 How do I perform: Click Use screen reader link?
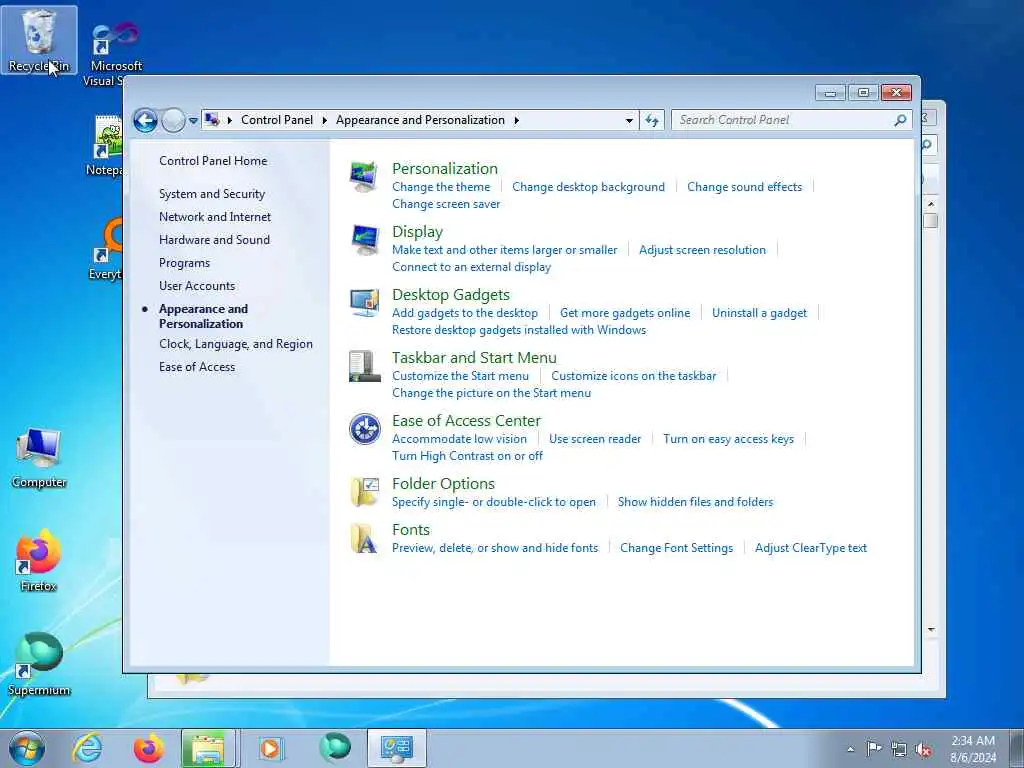click(595, 439)
